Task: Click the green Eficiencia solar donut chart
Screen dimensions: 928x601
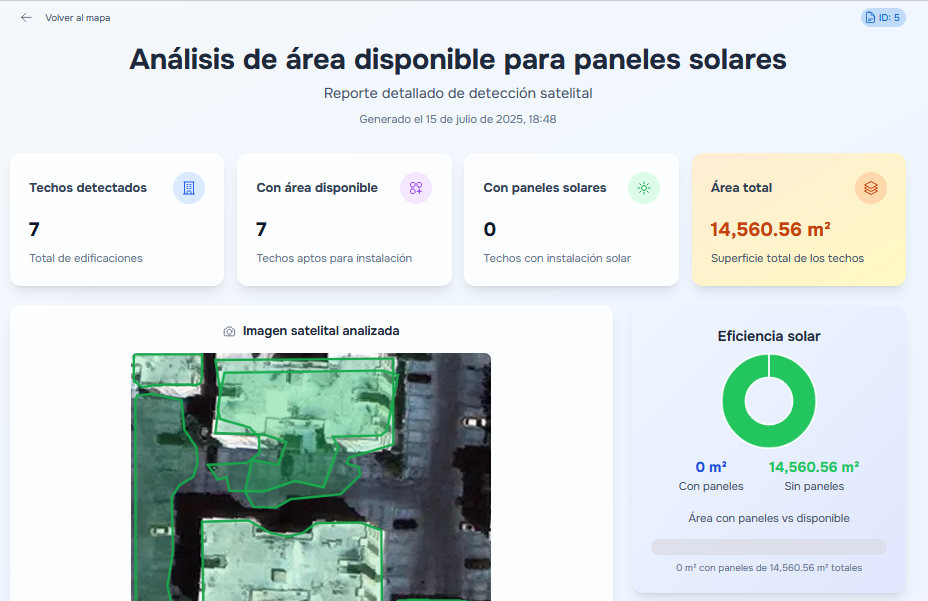Action: [769, 401]
